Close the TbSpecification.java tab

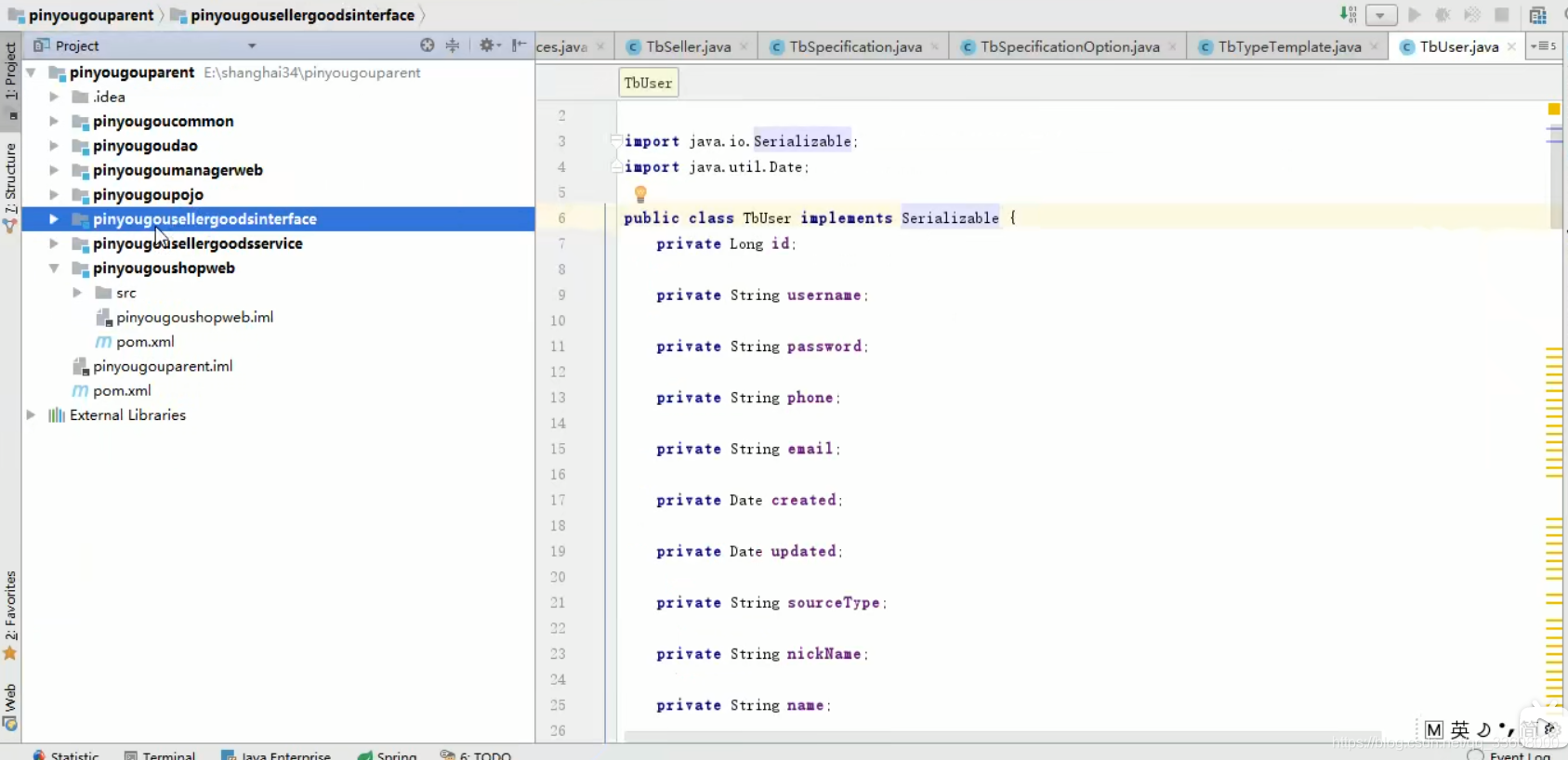pyautogui.click(x=935, y=46)
